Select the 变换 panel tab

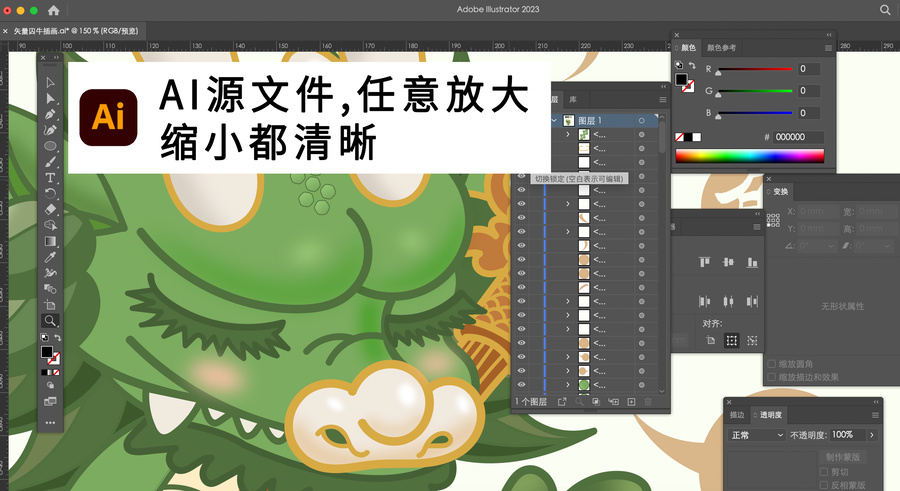[780, 192]
